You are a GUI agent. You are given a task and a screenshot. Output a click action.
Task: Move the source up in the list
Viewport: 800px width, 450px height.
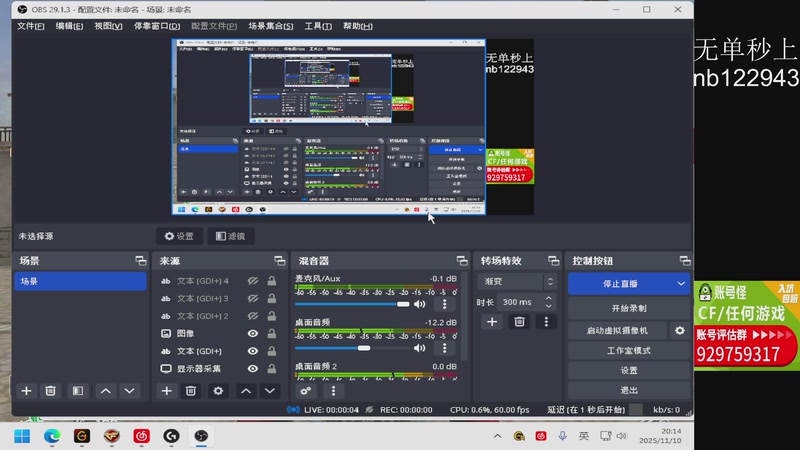pos(246,391)
